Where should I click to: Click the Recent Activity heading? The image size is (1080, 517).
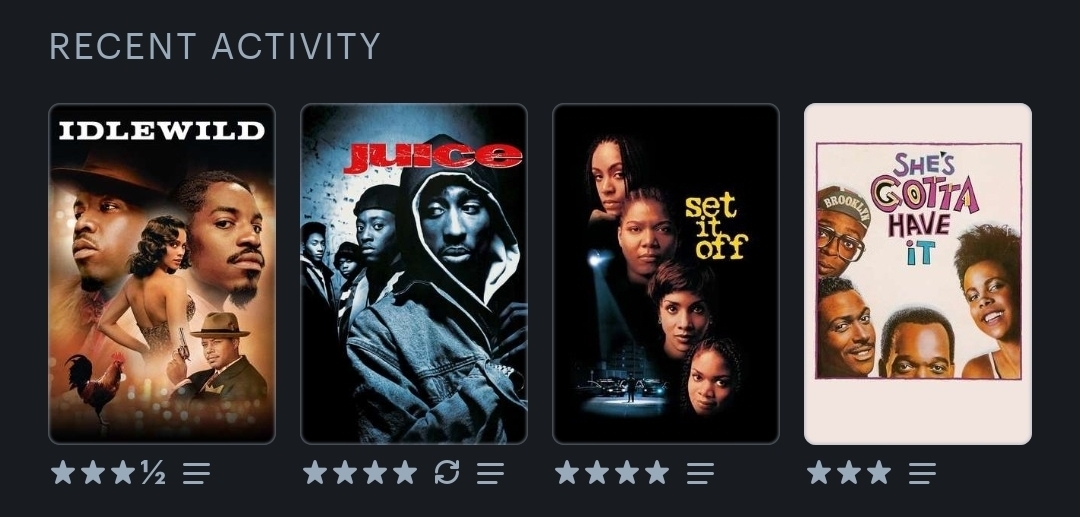click(x=215, y=47)
